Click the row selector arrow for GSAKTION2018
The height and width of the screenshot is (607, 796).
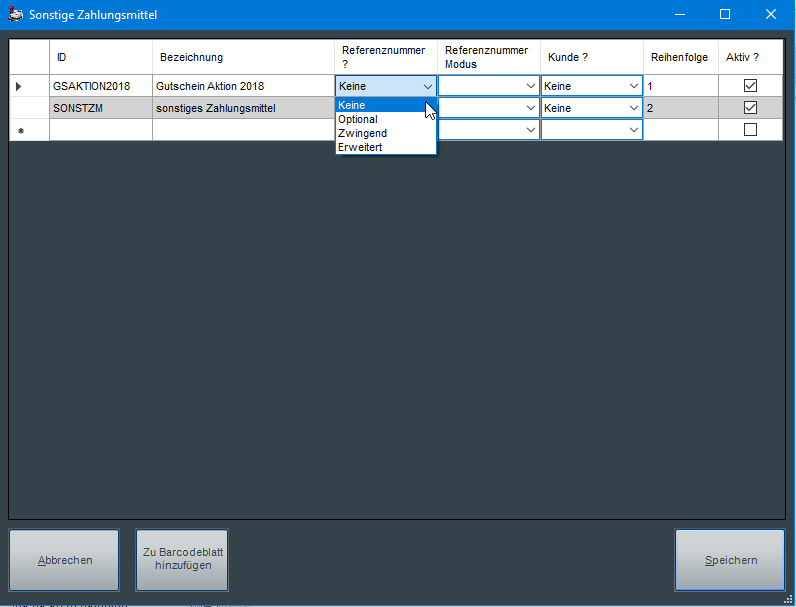tap(18, 86)
